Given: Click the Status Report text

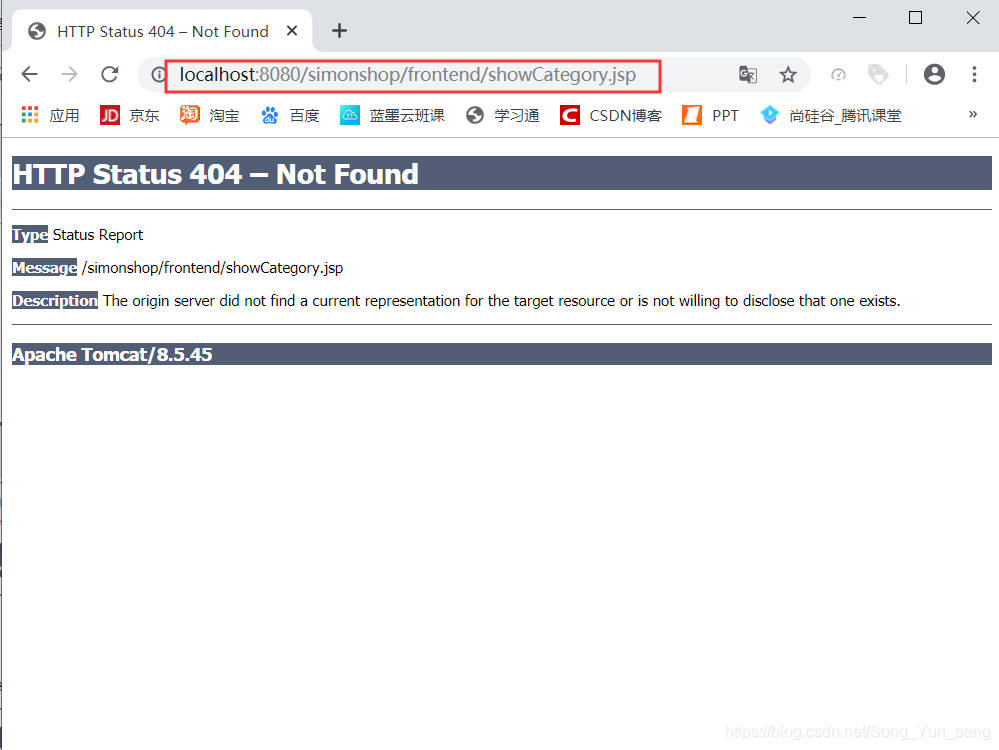Looking at the screenshot, I should pyautogui.click(x=97, y=235).
